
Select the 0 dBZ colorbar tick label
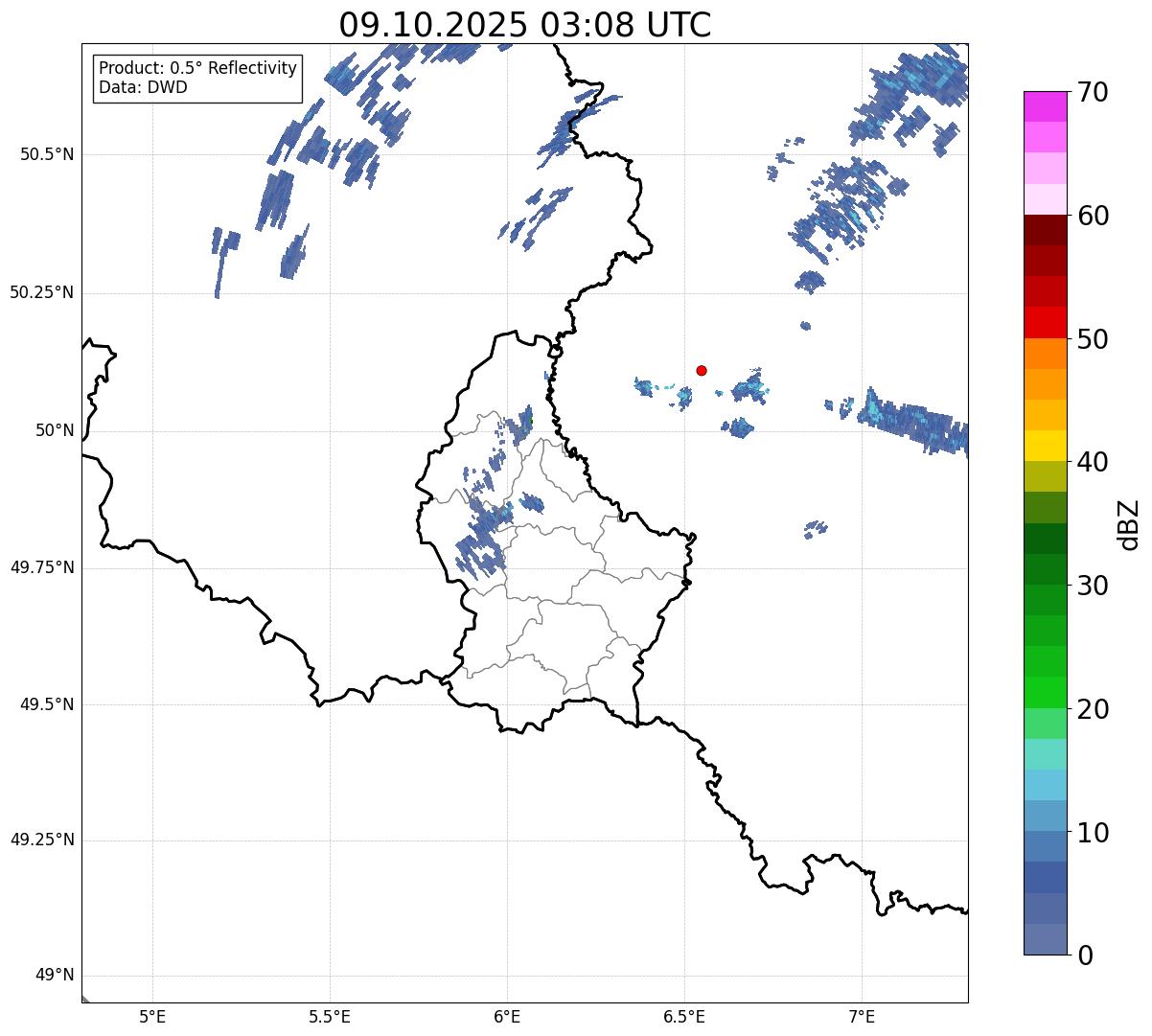(1085, 955)
